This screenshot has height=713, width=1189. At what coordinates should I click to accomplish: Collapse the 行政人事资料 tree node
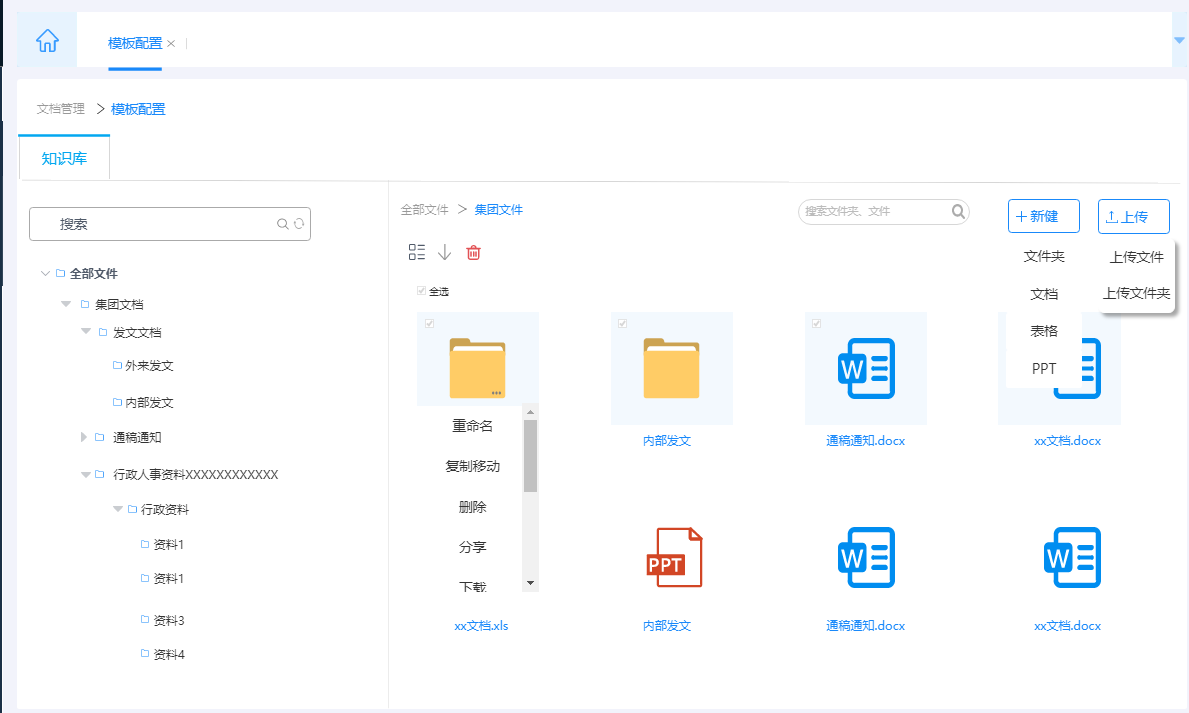pos(86,475)
